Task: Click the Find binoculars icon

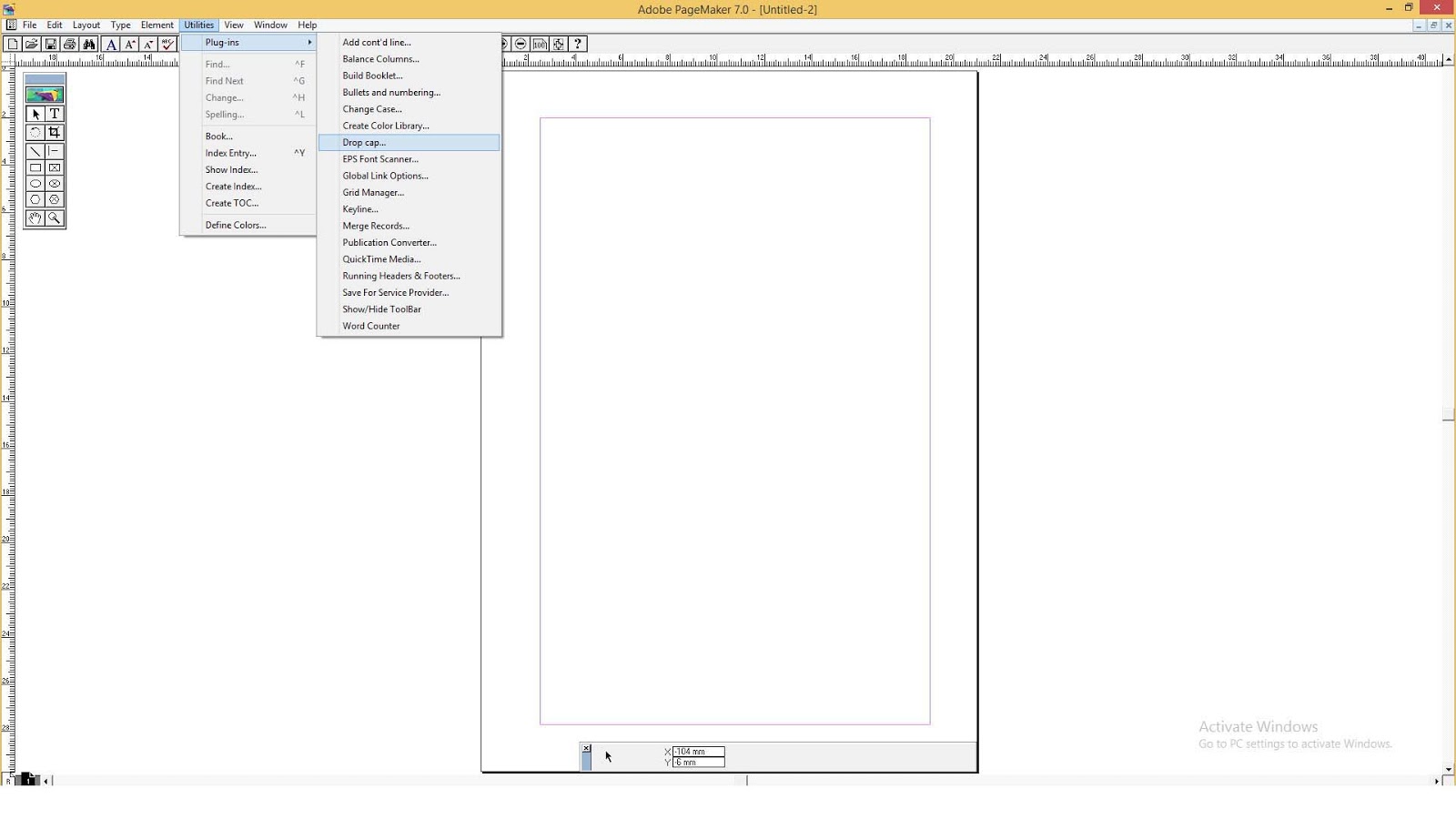Action: [x=89, y=44]
